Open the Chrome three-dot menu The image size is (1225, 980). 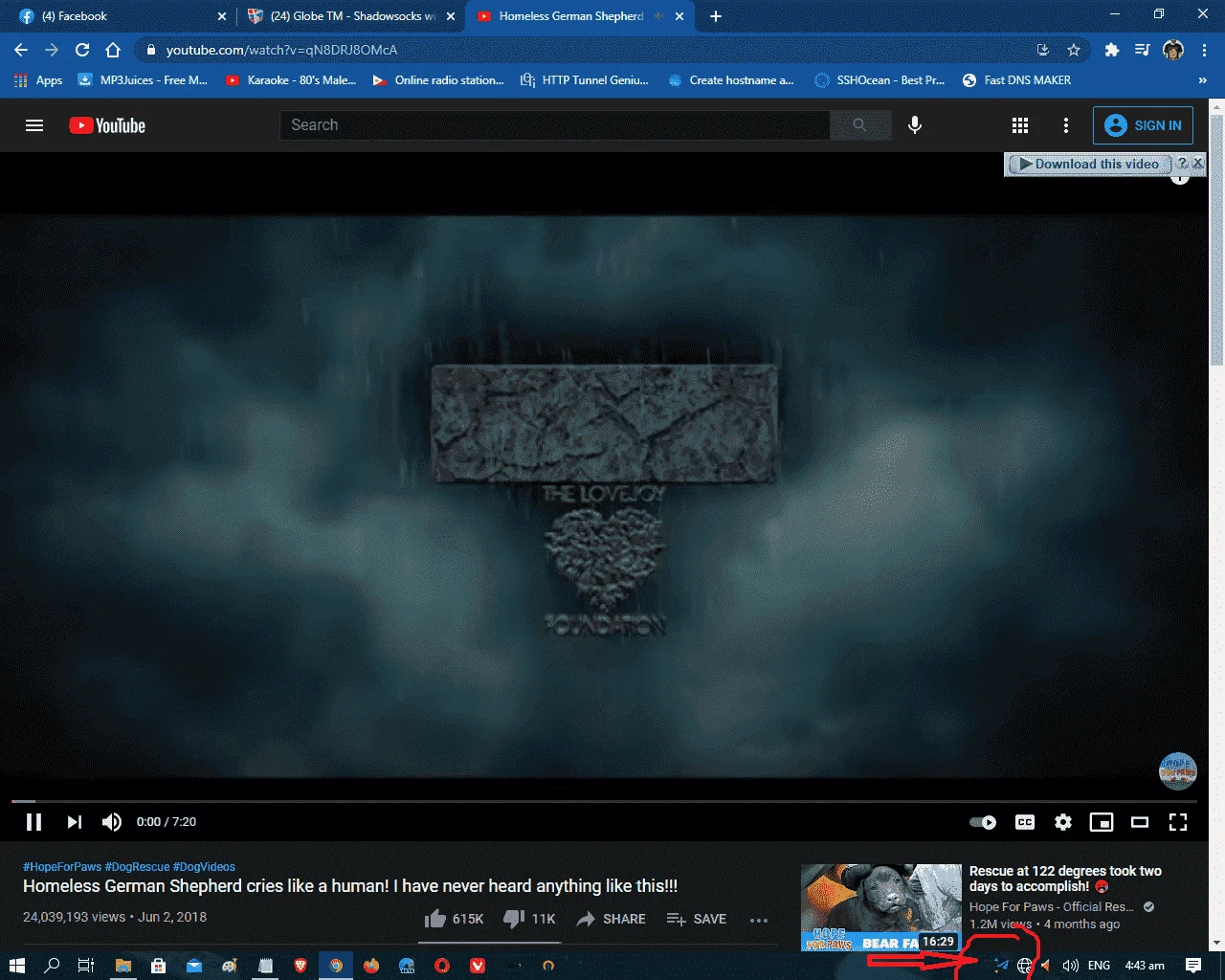[1204, 50]
